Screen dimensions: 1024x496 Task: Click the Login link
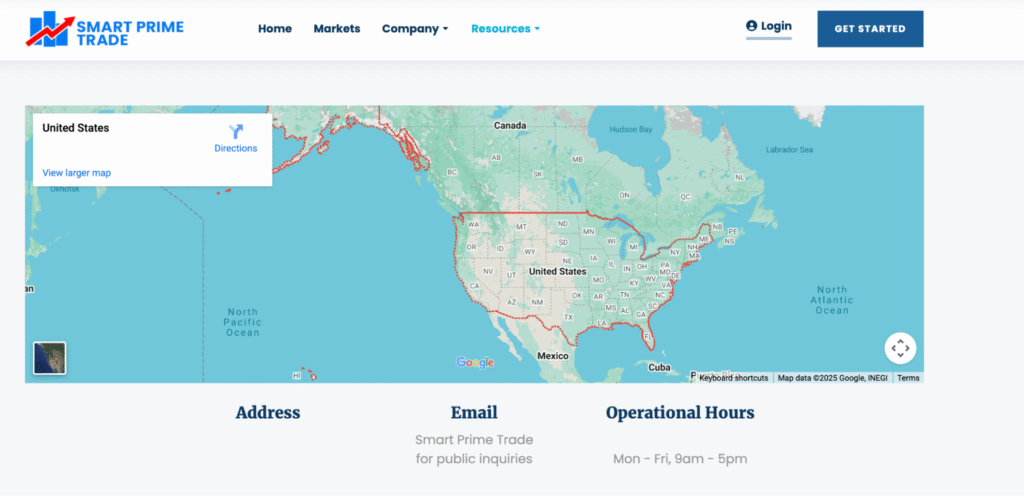(769, 27)
